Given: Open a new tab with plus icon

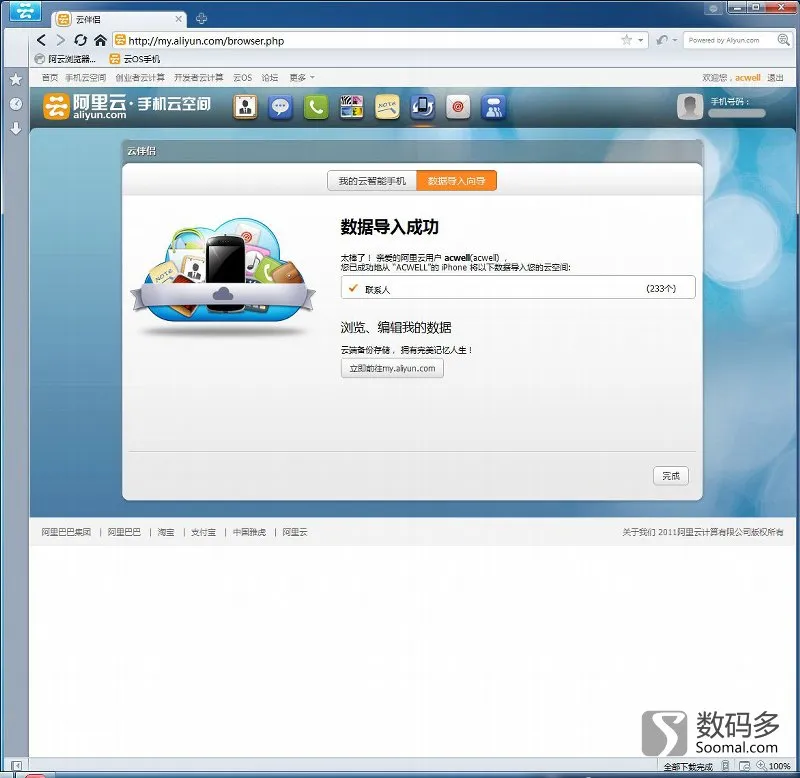Looking at the screenshot, I should pos(202,18).
